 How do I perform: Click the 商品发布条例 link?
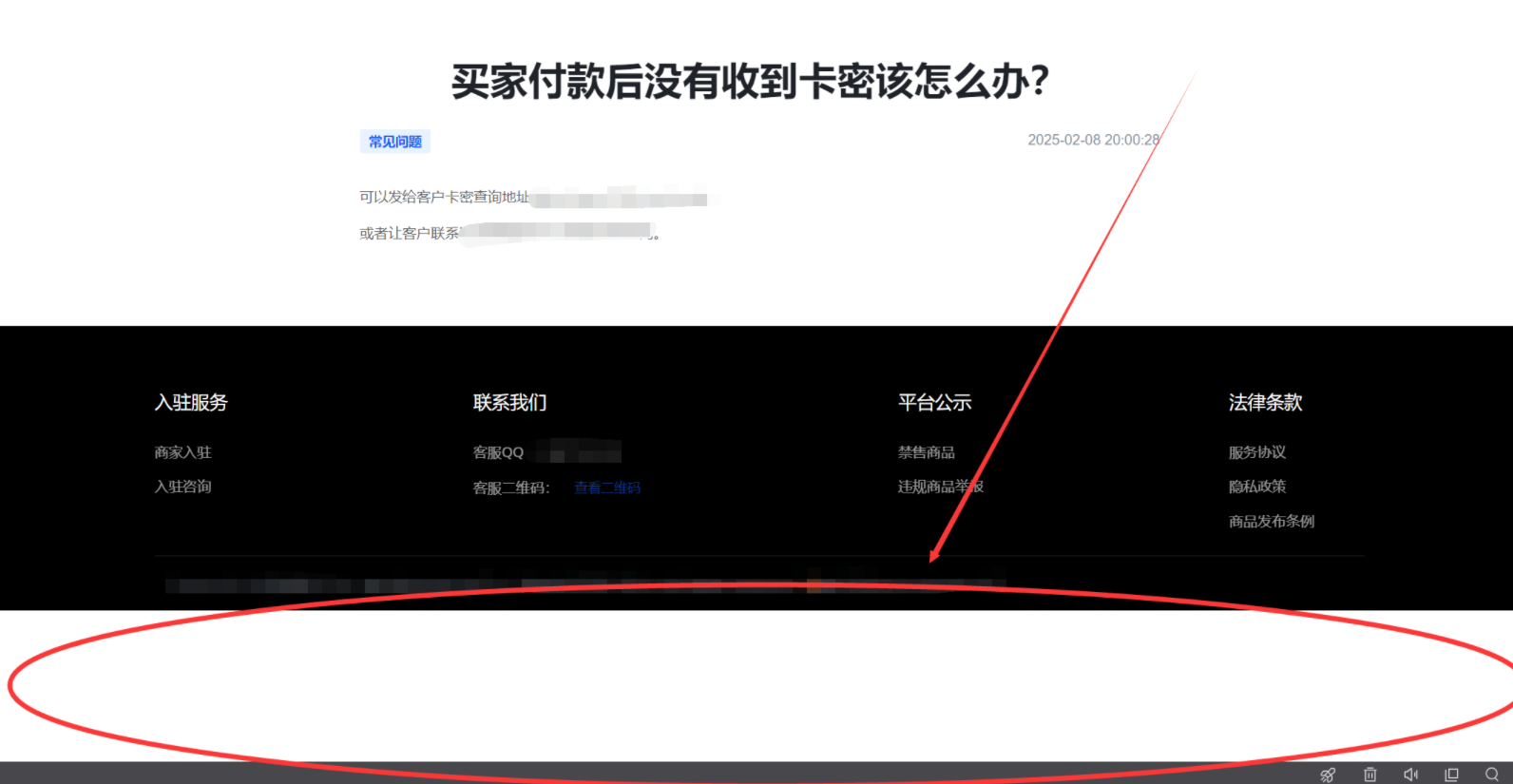(1272, 521)
